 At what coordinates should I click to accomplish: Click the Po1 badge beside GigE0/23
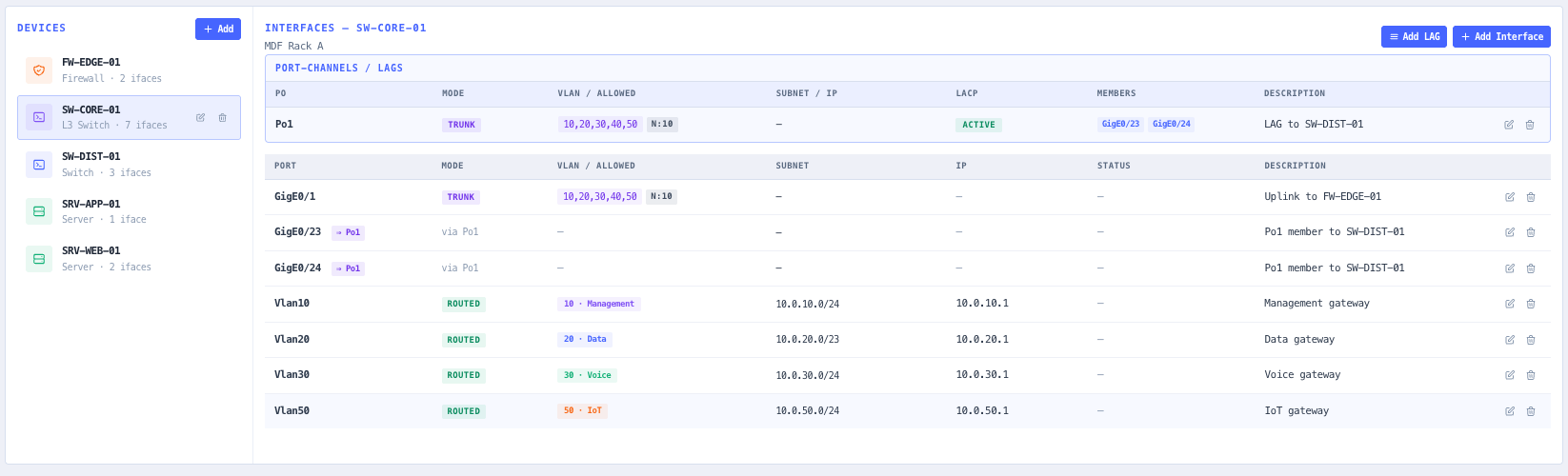(x=348, y=232)
